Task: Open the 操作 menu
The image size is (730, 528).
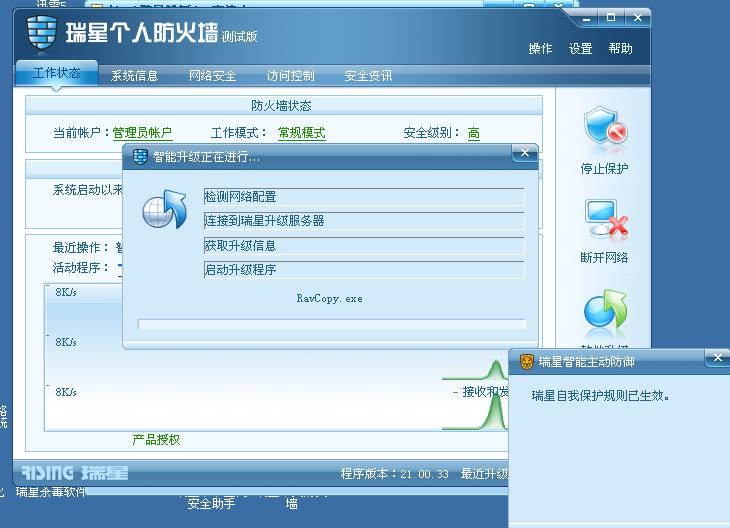Action: coord(540,48)
